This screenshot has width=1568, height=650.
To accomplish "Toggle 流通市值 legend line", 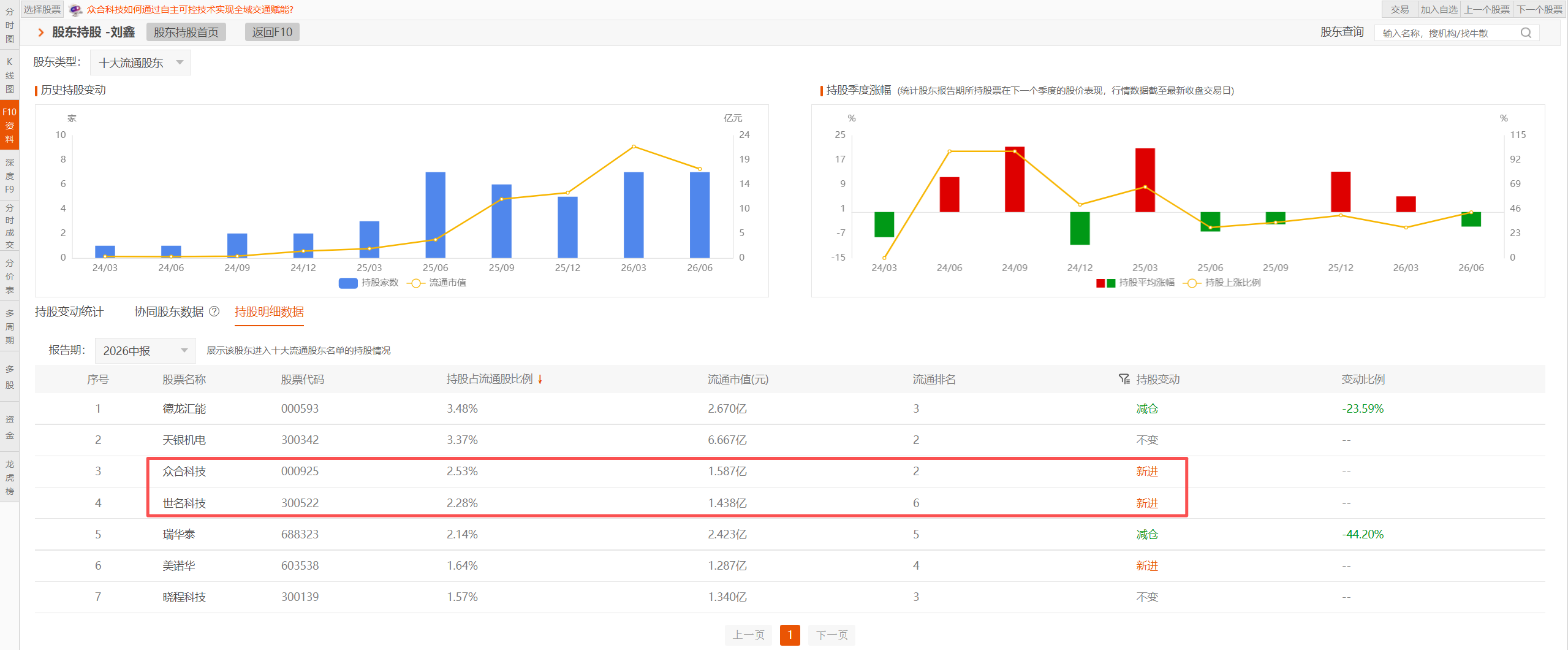I will point(437,283).
